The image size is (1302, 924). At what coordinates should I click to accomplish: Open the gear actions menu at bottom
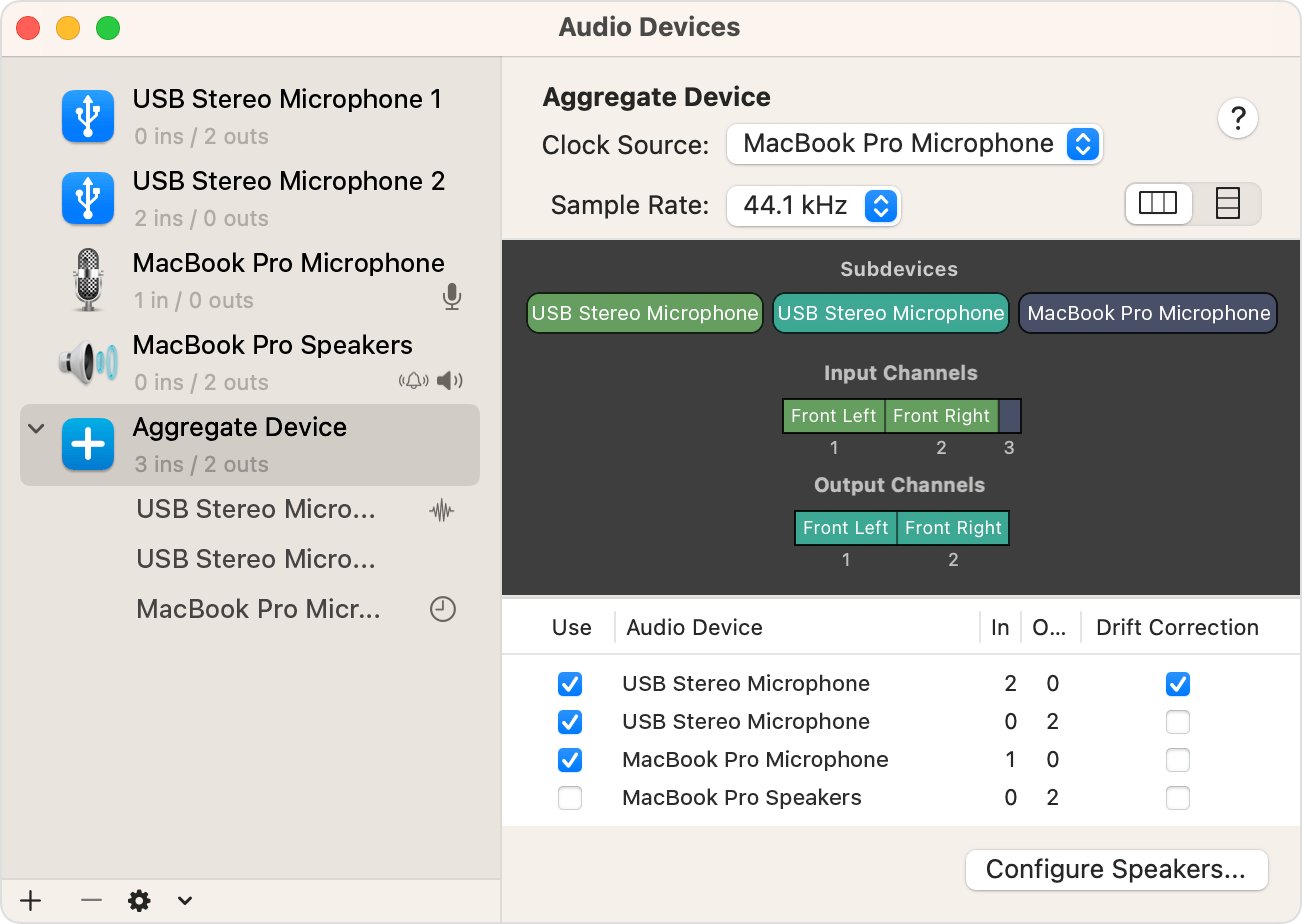click(139, 900)
